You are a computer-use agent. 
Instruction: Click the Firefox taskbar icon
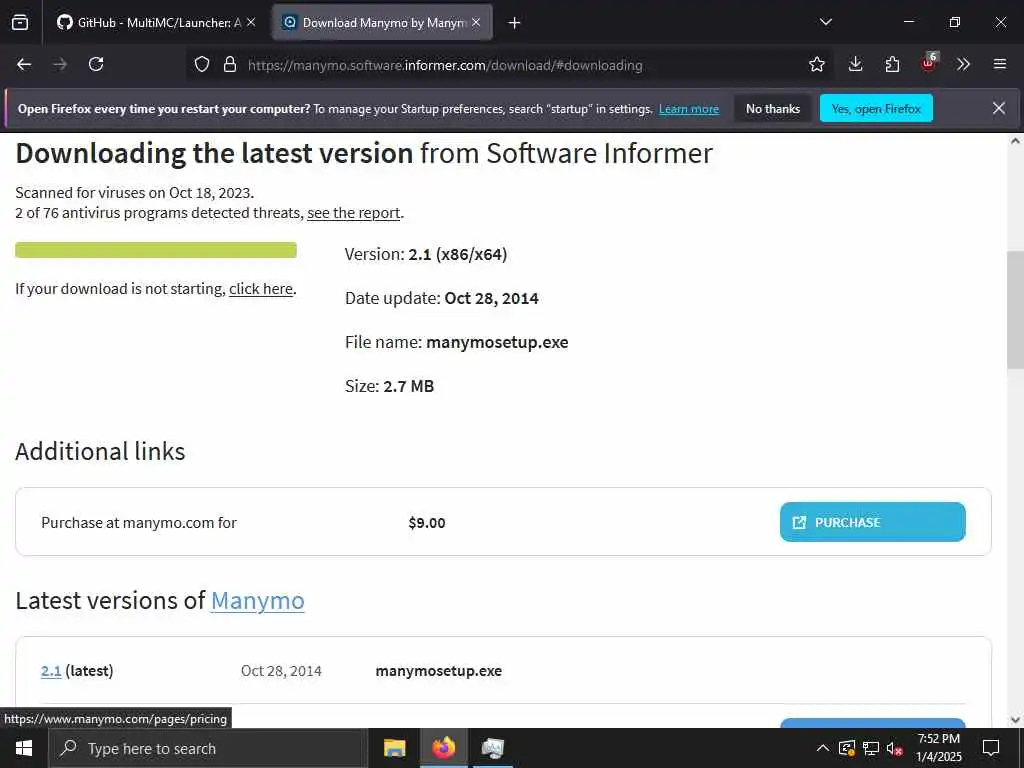(443, 748)
